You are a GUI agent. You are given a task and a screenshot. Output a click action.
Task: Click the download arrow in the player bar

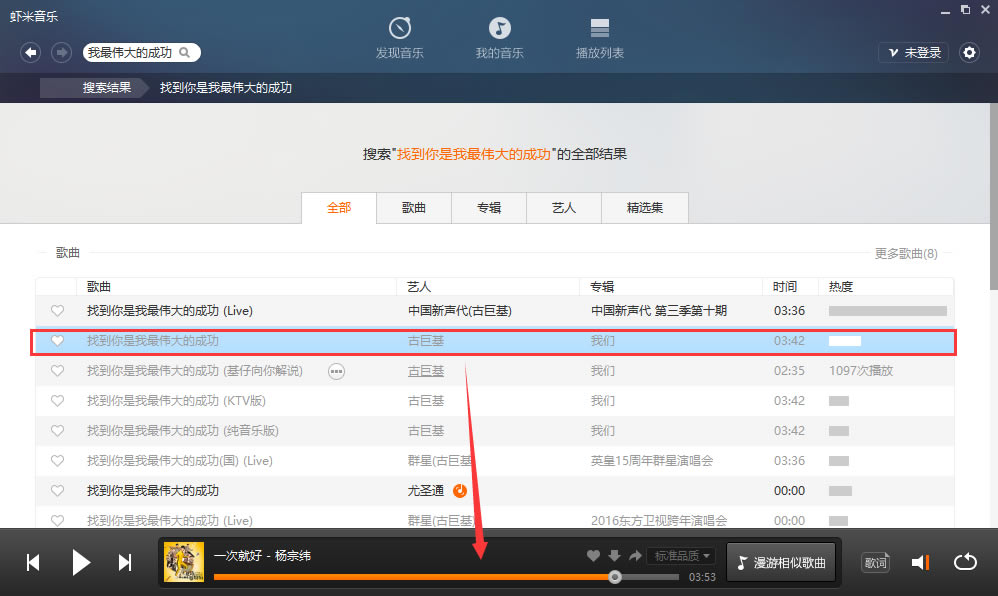tap(612, 554)
